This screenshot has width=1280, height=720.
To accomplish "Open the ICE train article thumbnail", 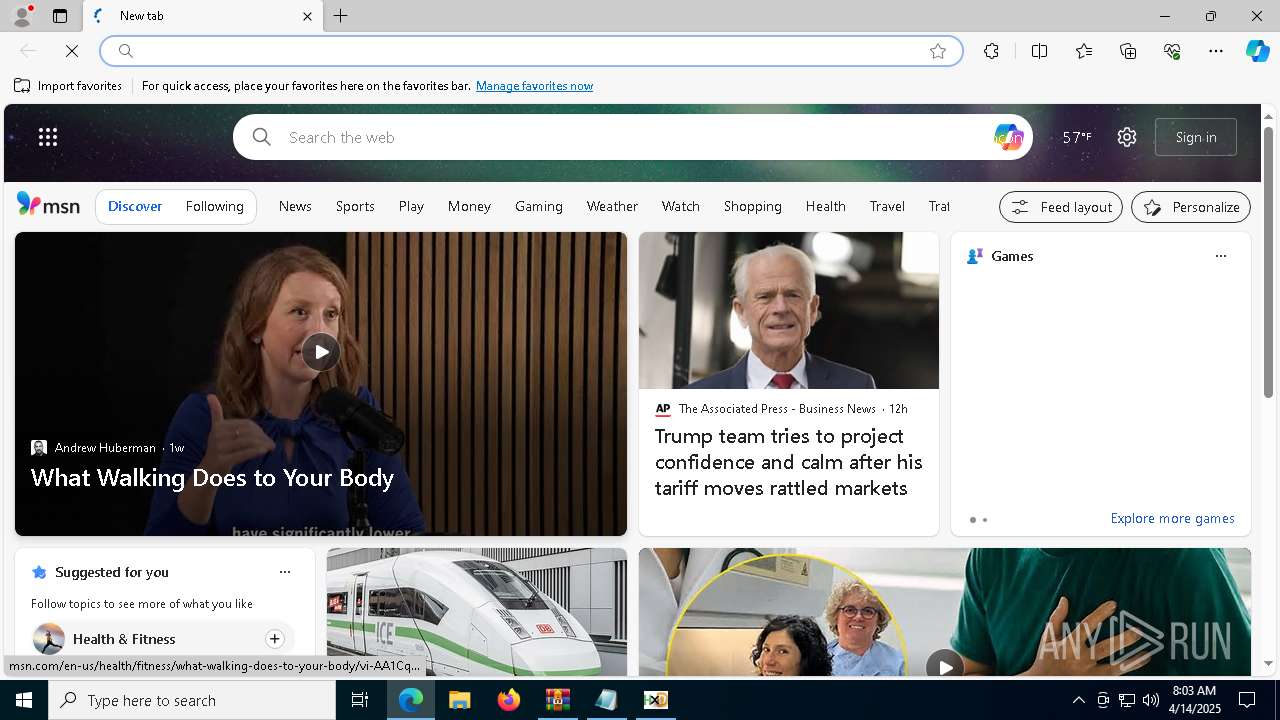I will [477, 612].
